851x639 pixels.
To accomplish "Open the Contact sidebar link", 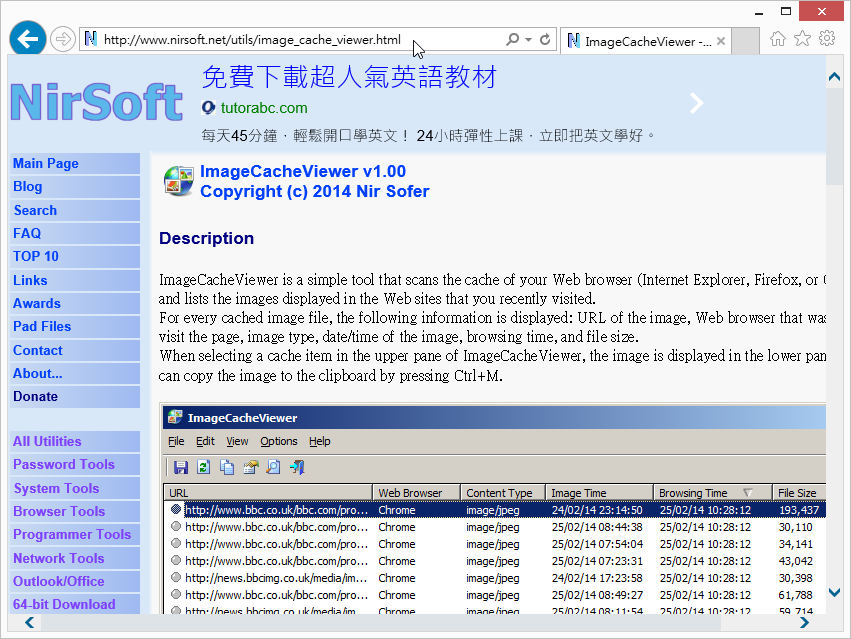I will 75,350.
